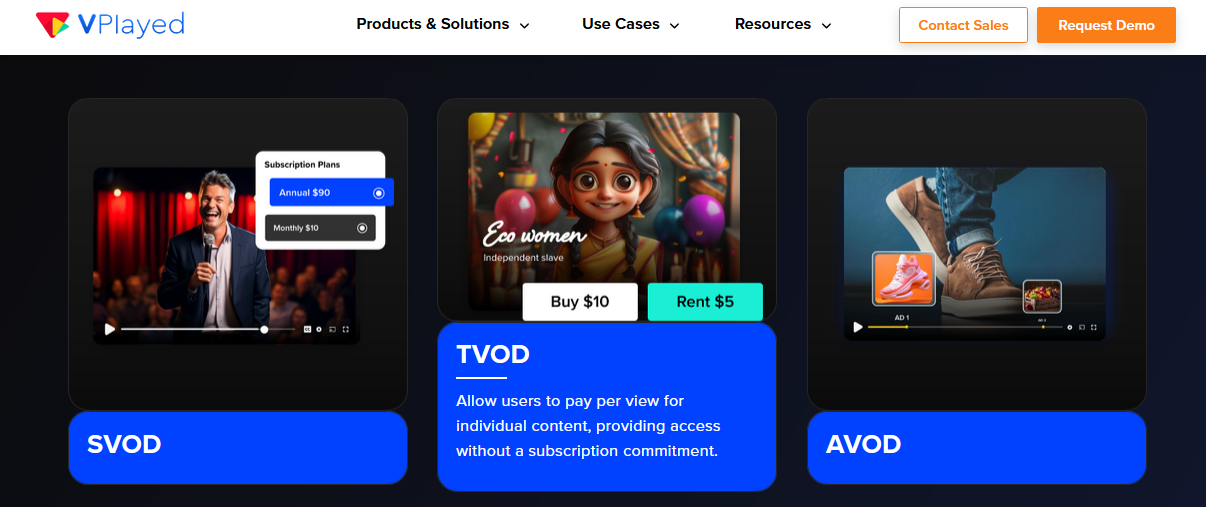Enter fullscreen on the comedian video player
This screenshot has height=507, width=1206.
click(345, 329)
